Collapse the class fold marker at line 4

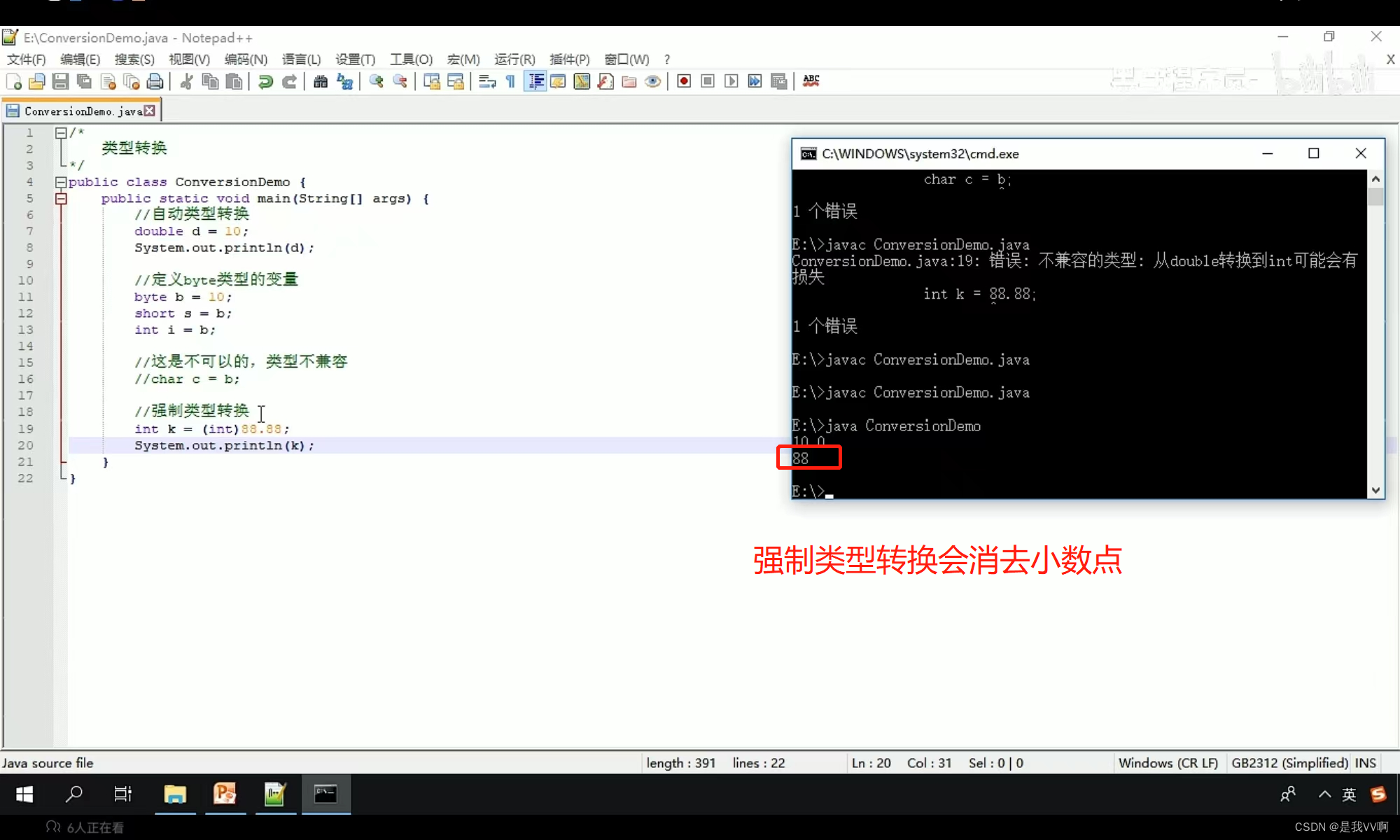coord(61,182)
